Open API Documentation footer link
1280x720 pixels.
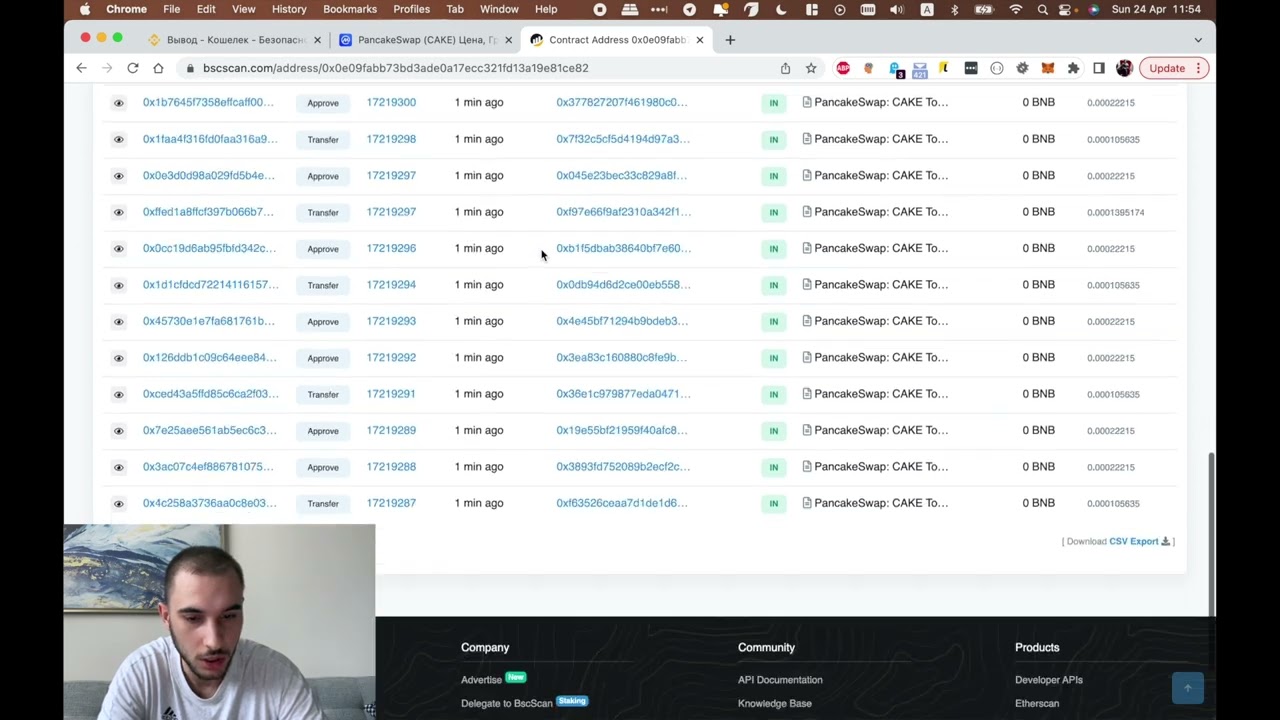click(x=780, y=680)
